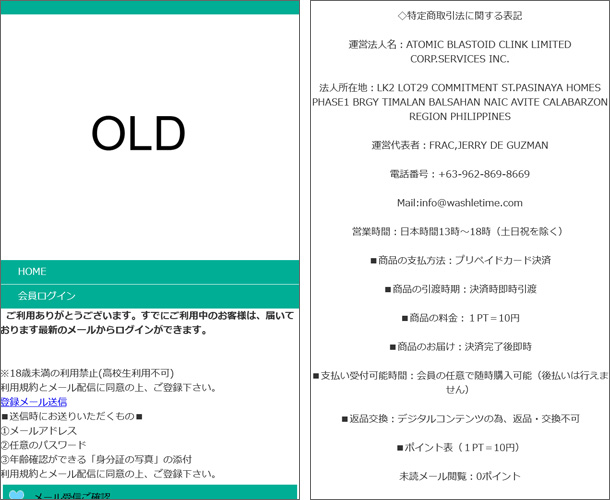Click the ※18歳未満の利用禁止 notice
This screenshot has height=500, width=610.
(x=87, y=374)
